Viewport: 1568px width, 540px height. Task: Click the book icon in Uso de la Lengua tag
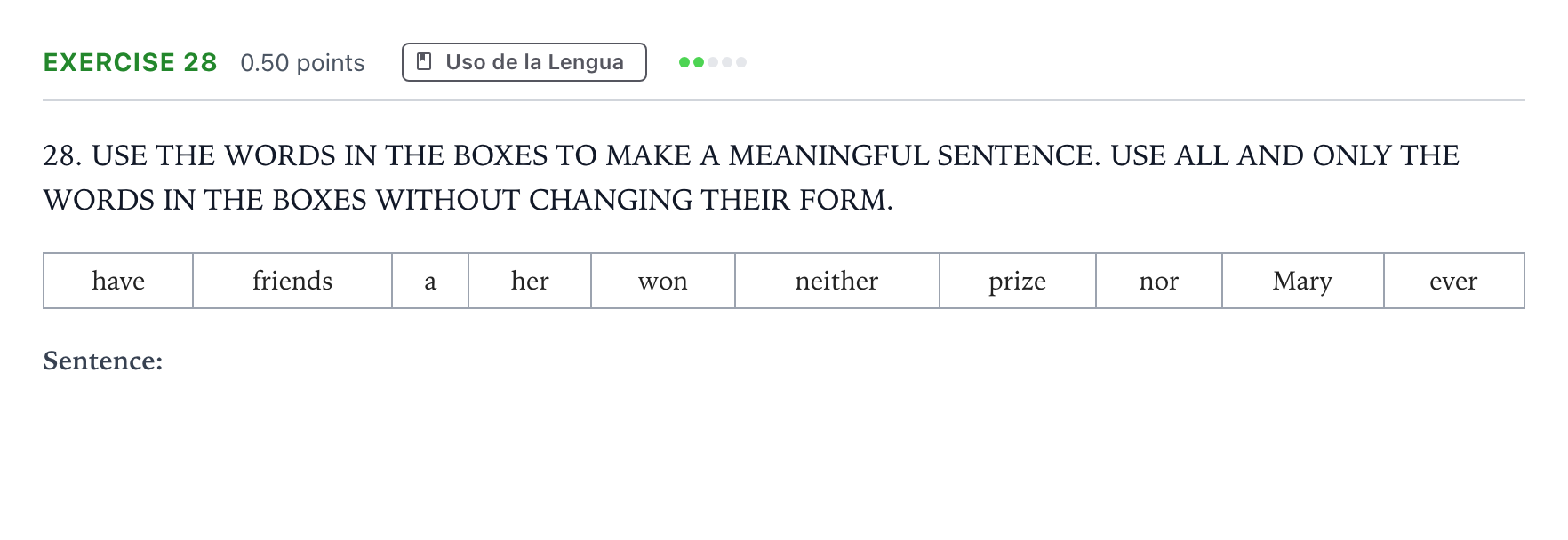(425, 62)
